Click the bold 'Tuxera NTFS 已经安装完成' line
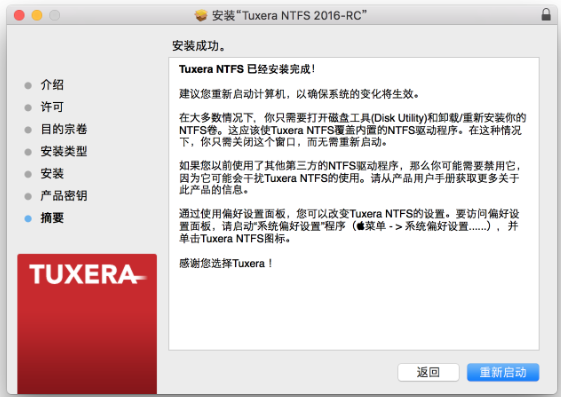 [247, 69]
